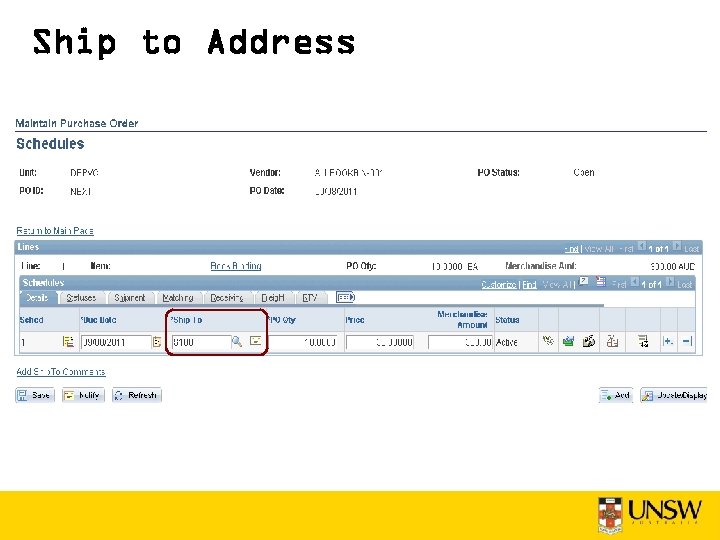Click the Schedules grid view-in-new-window icon
Viewport: 720px width, 540px height.
(x=584, y=281)
